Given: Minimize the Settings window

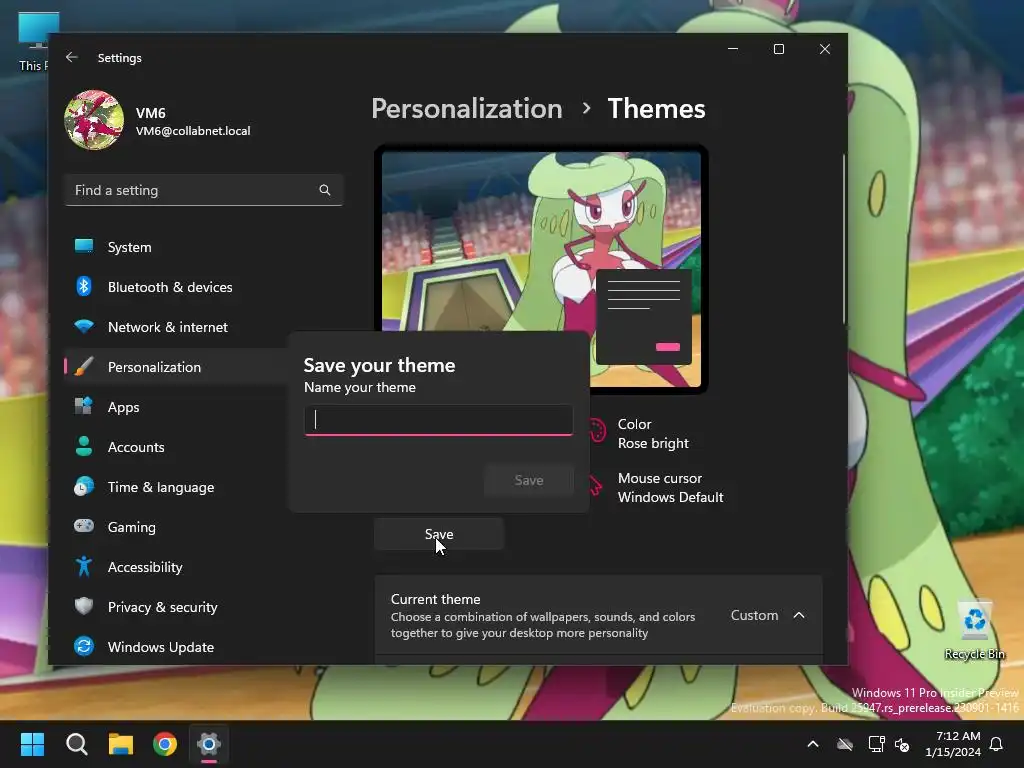Looking at the screenshot, I should [733, 49].
